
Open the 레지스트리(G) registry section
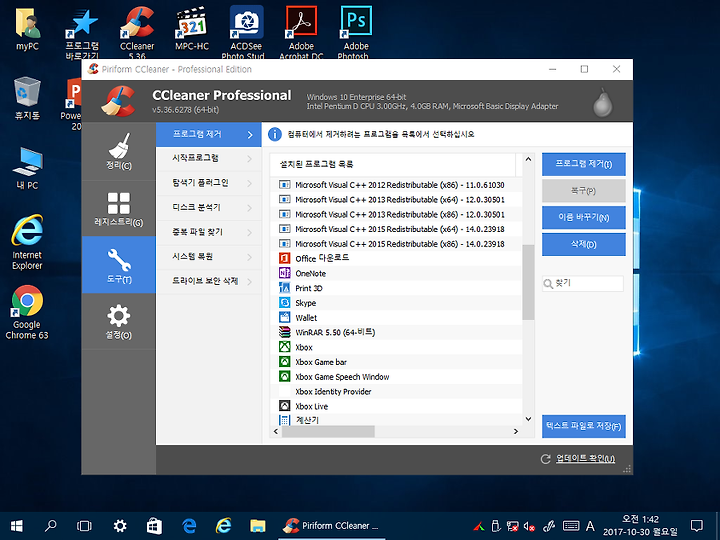(x=119, y=208)
